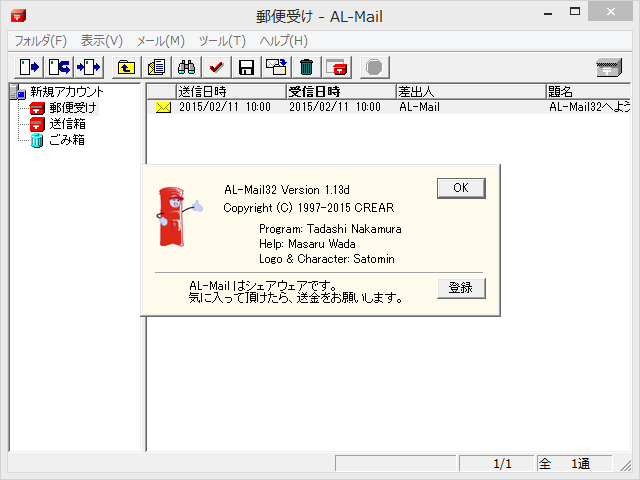Click the send mail toolbar icon
640x480 pixels.
pos(29,67)
